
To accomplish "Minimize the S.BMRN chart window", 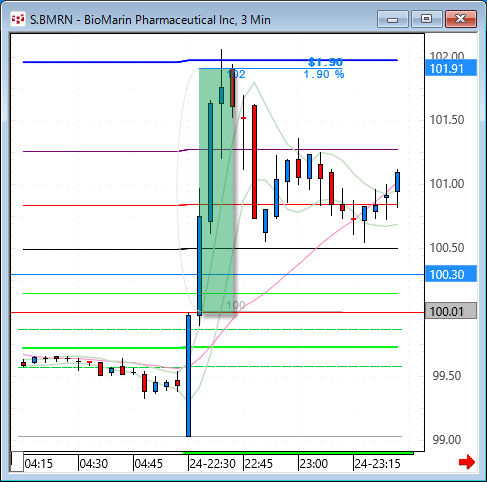I will point(393,19).
